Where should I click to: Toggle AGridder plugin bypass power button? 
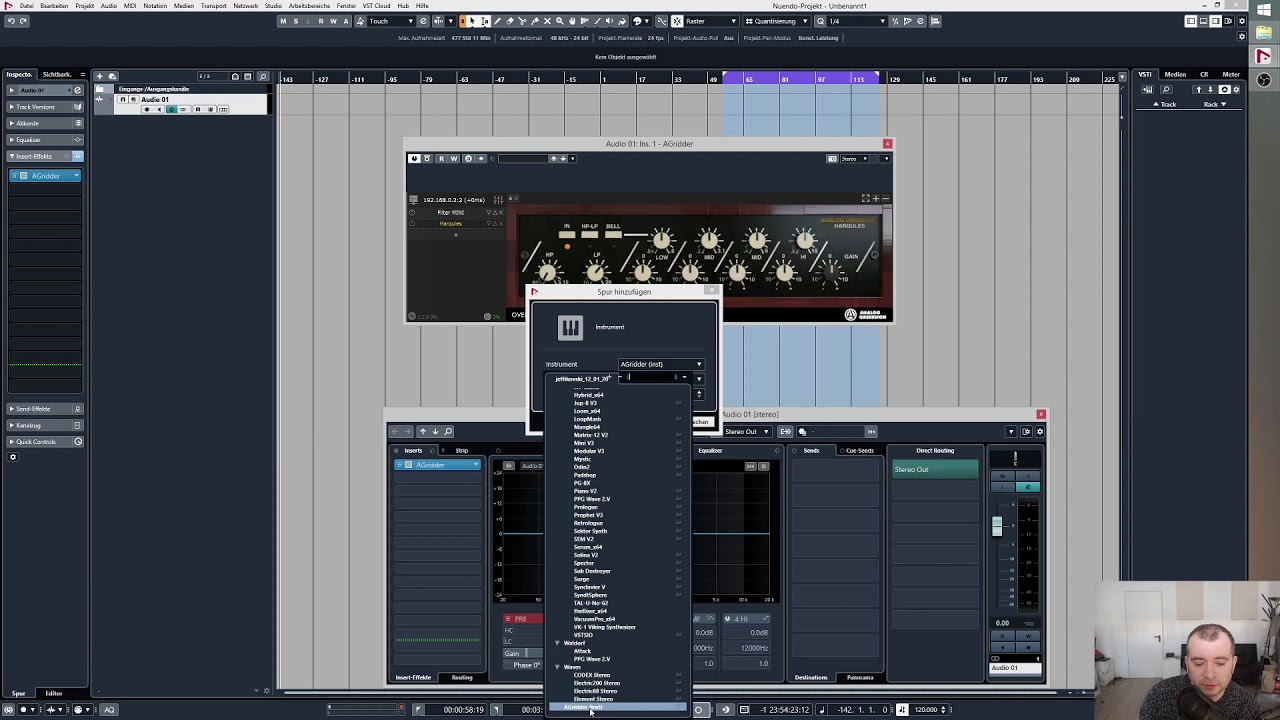click(x=414, y=158)
